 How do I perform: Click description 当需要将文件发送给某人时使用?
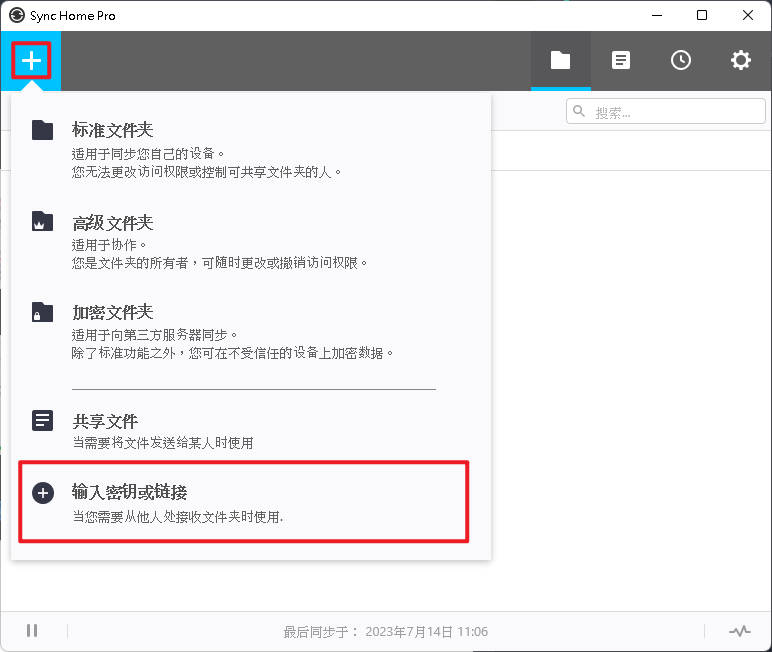[163, 443]
